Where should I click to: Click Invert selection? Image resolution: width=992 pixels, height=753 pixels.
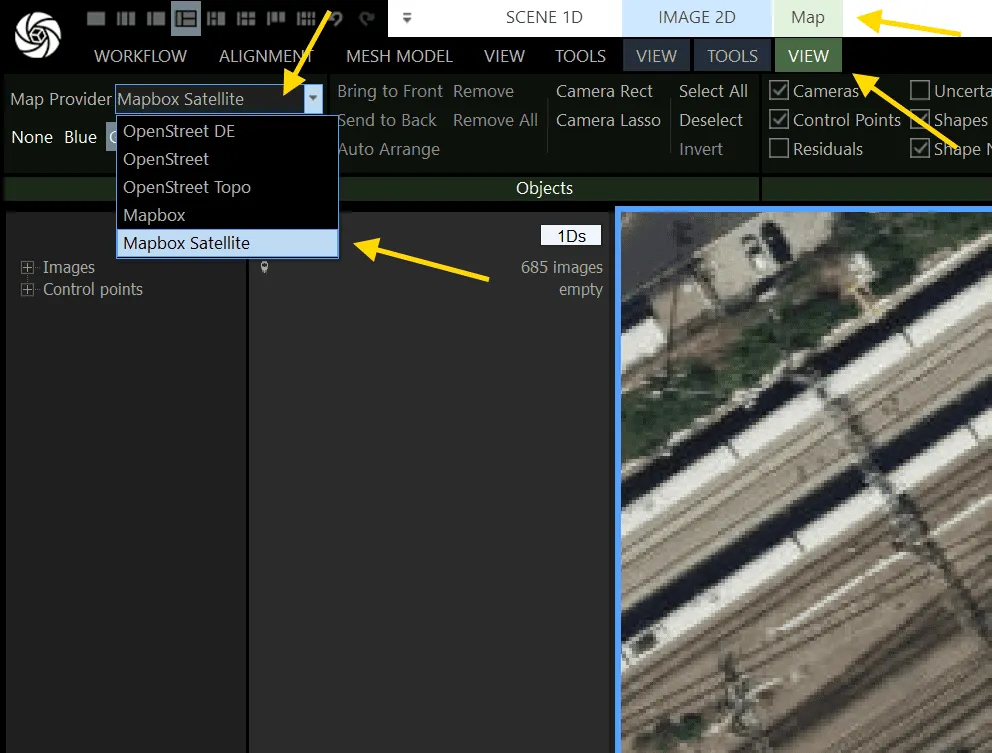700,149
